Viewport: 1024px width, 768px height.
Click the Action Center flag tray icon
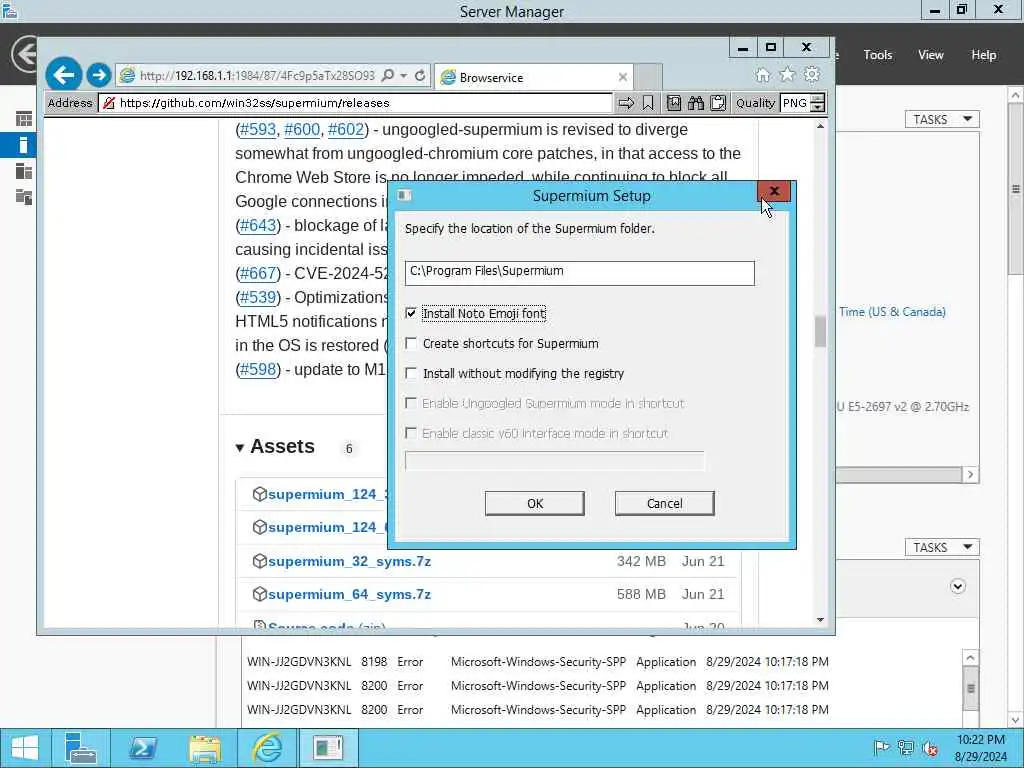coord(881,748)
